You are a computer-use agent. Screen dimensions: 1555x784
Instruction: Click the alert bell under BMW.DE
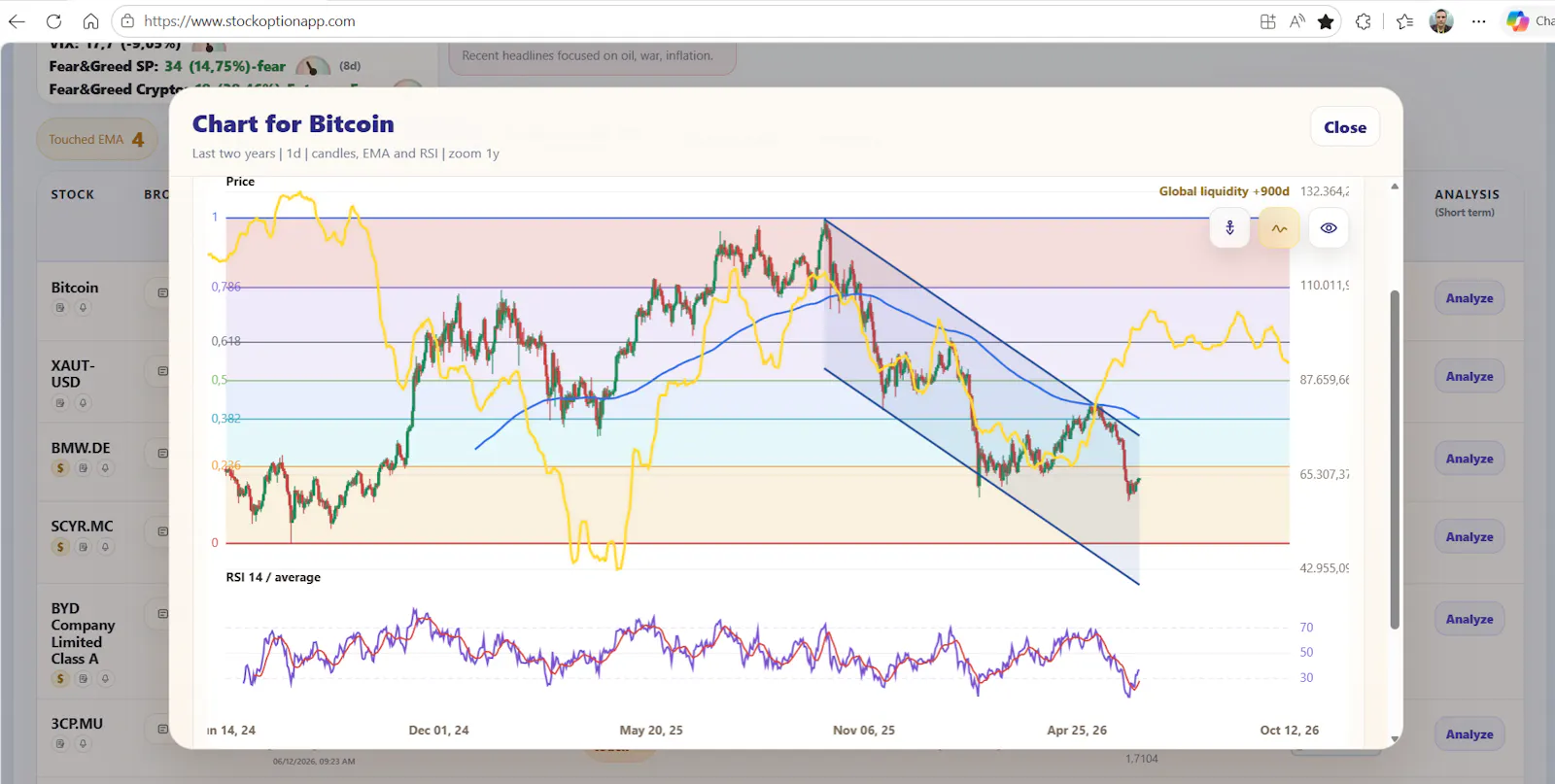click(105, 468)
